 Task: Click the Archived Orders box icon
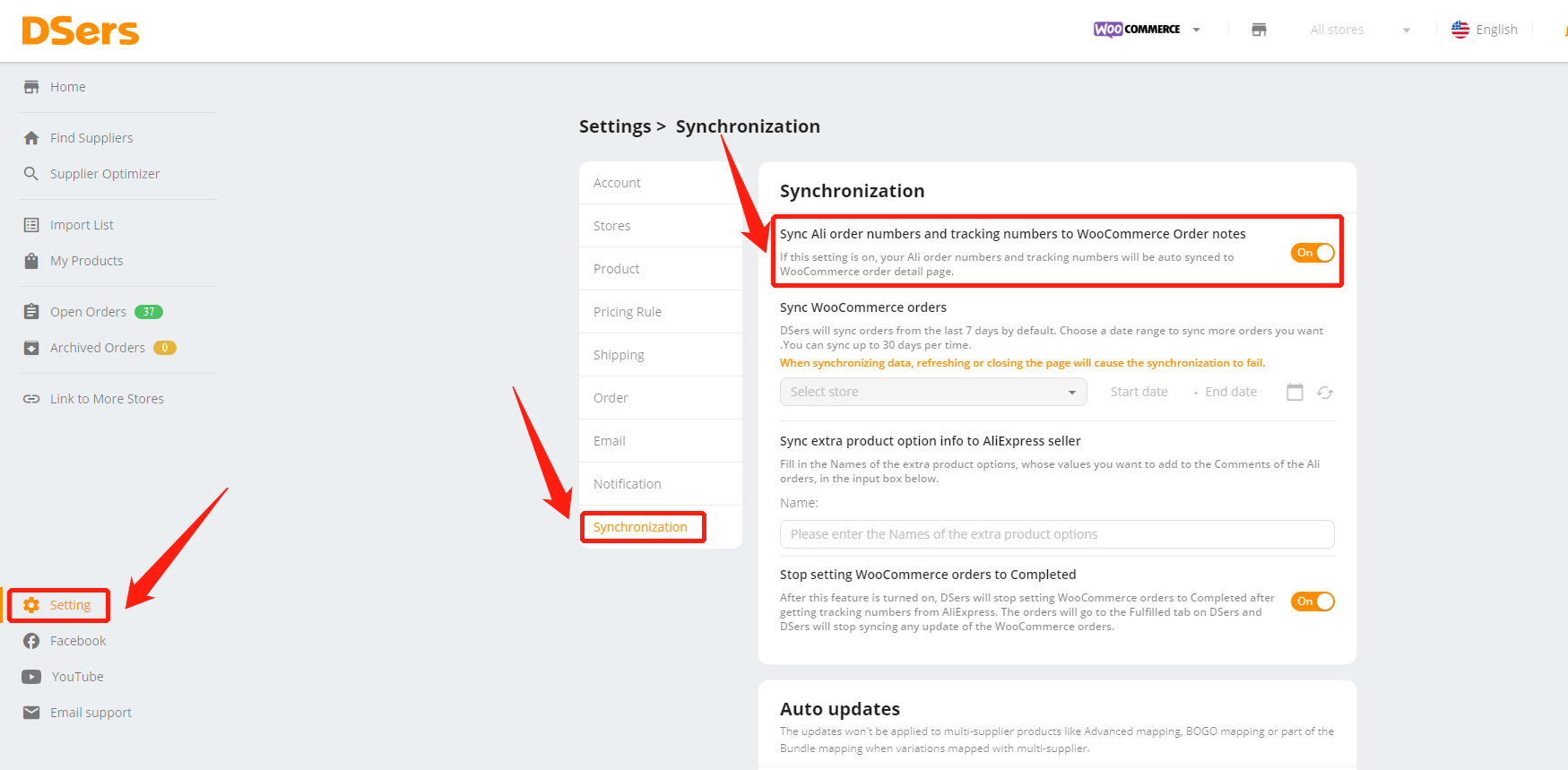tap(31, 348)
